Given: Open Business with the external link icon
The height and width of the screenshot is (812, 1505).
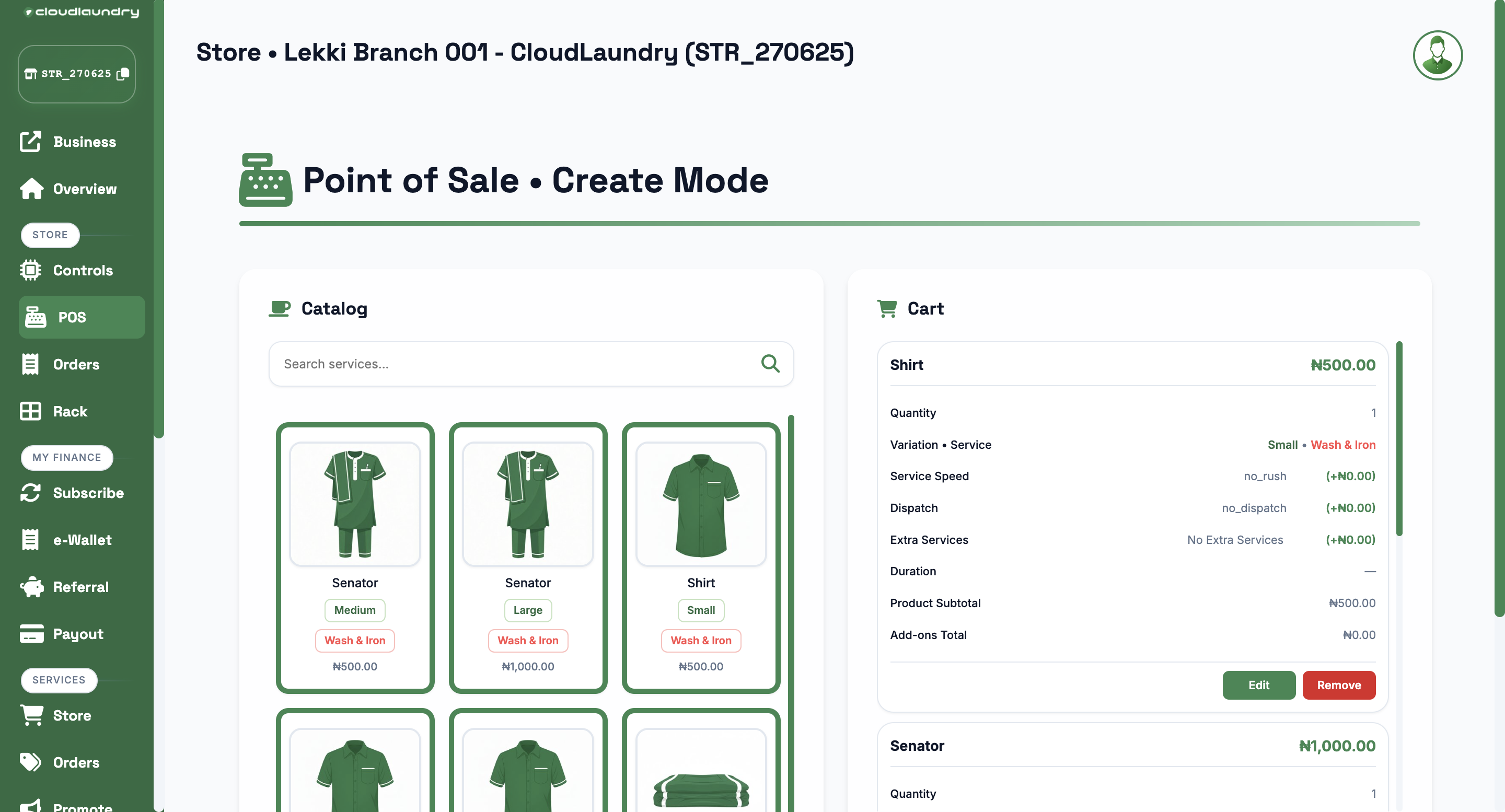Looking at the screenshot, I should (30, 142).
